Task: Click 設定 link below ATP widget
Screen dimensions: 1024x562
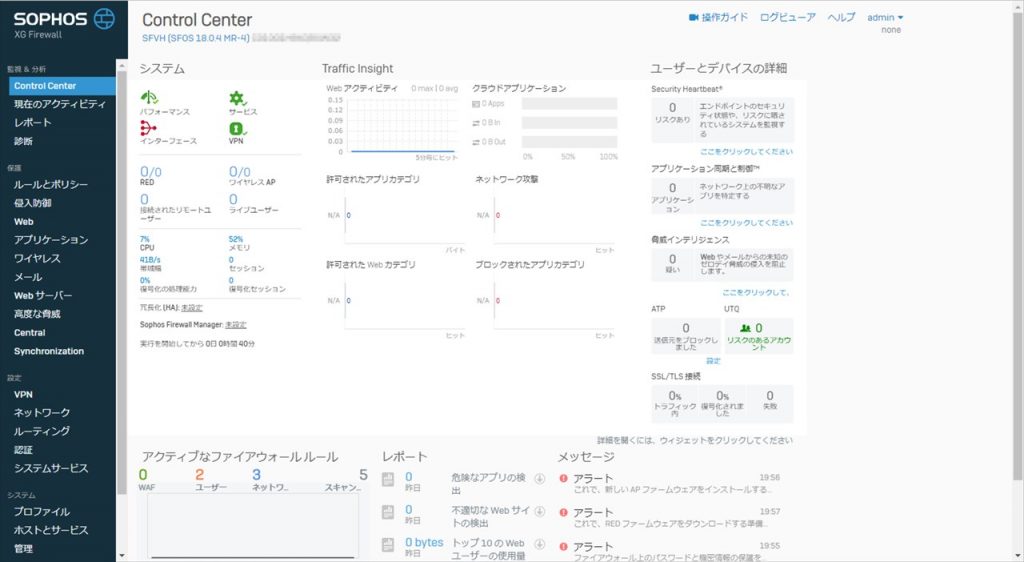Action: pyautogui.click(x=713, y=361)
